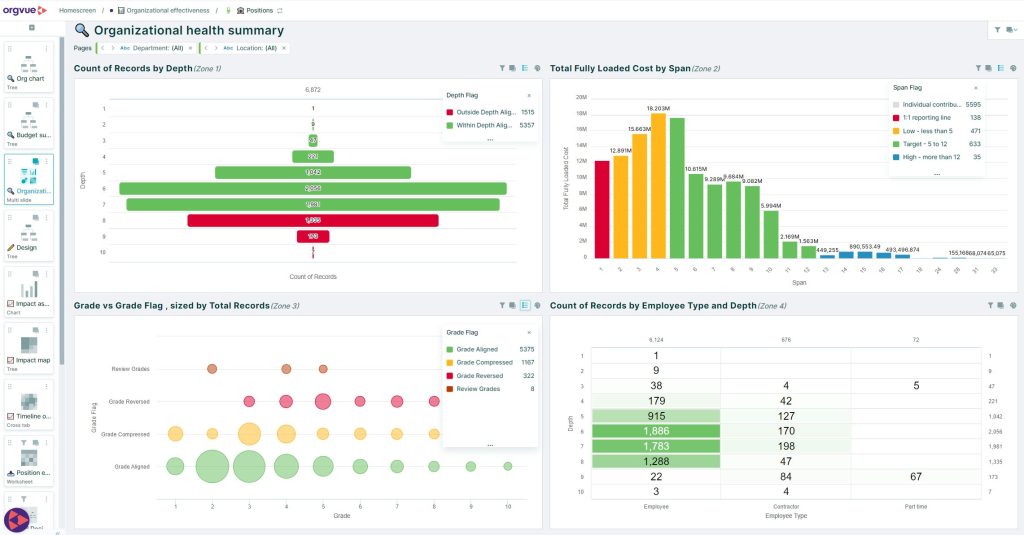Click the green Within Depth Alignment swatch
1024x535 pixels.
[449, 125]
